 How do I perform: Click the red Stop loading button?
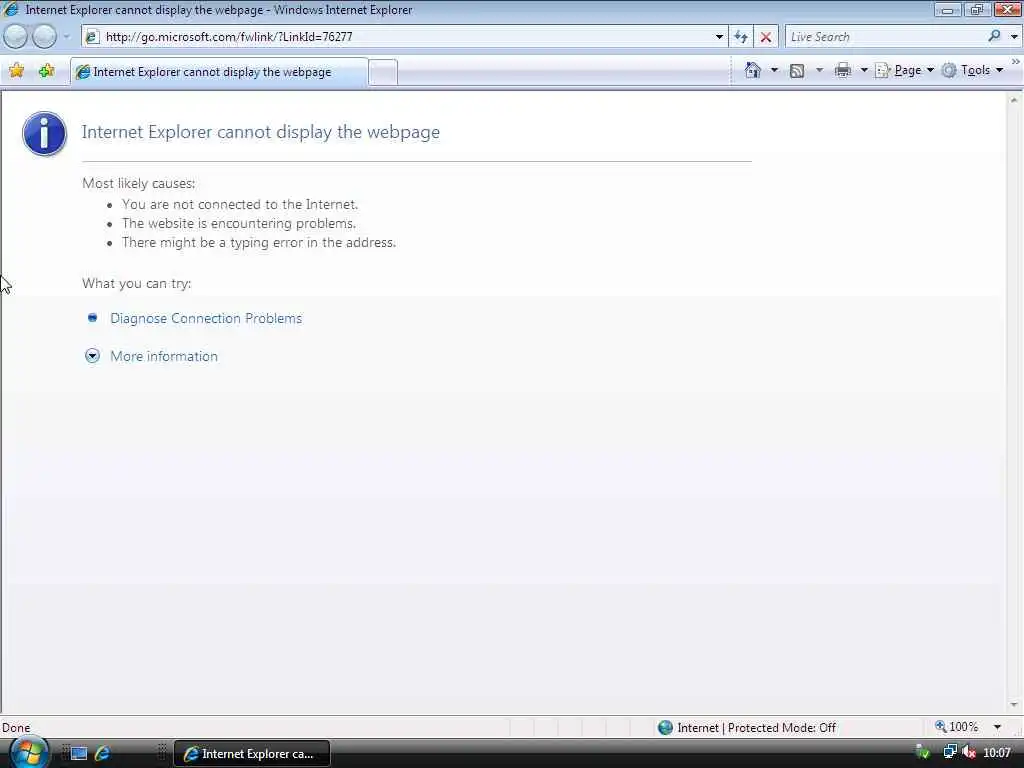pos(766,37)
